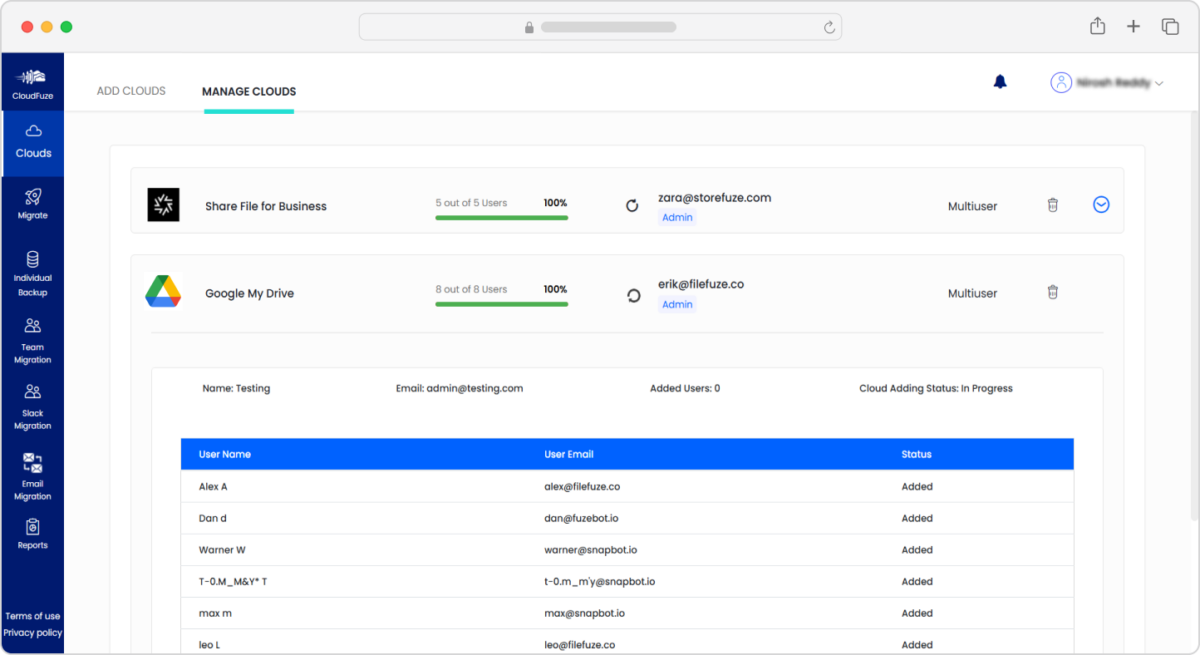Image resolution: width=1200 pixels, height=655 pixels.
Task: Open the Migrate section in sidebar
Action: point(32,203)
